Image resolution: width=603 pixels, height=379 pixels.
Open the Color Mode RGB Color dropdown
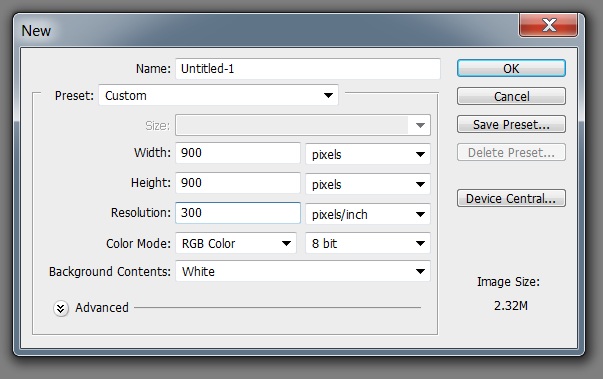[236, 243]
